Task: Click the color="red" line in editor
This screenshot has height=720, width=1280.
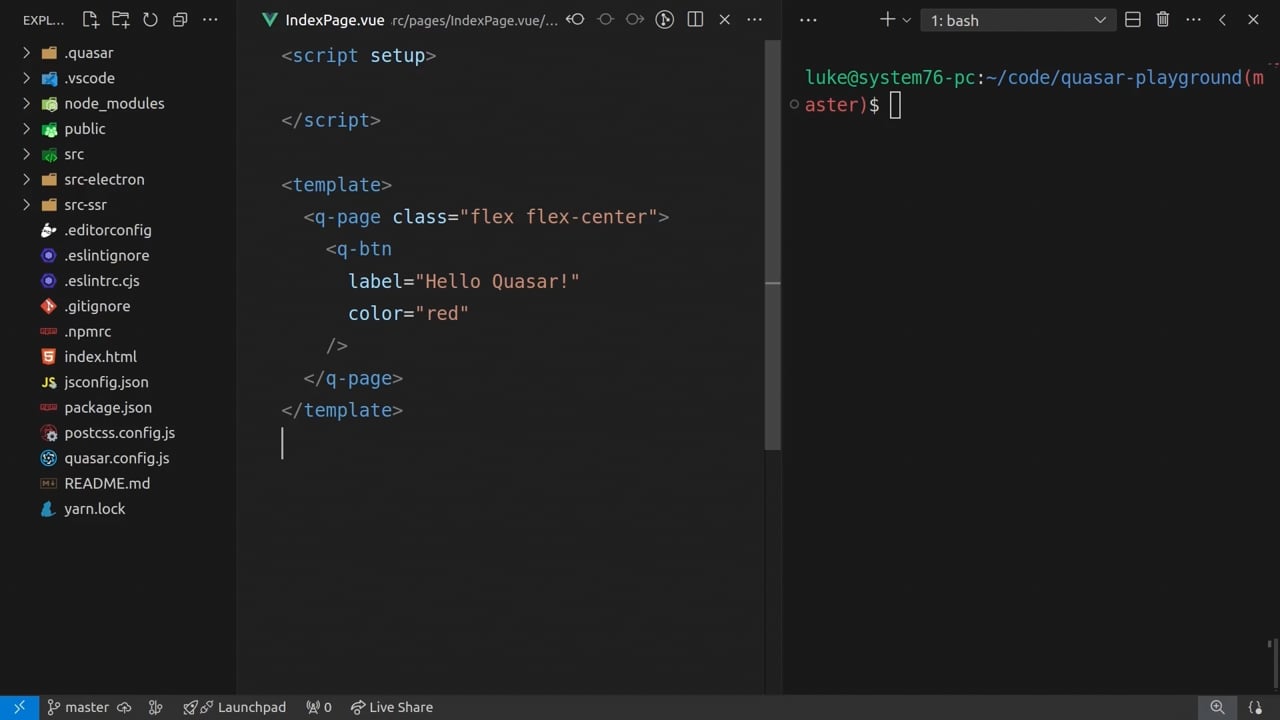Action: 408,313
